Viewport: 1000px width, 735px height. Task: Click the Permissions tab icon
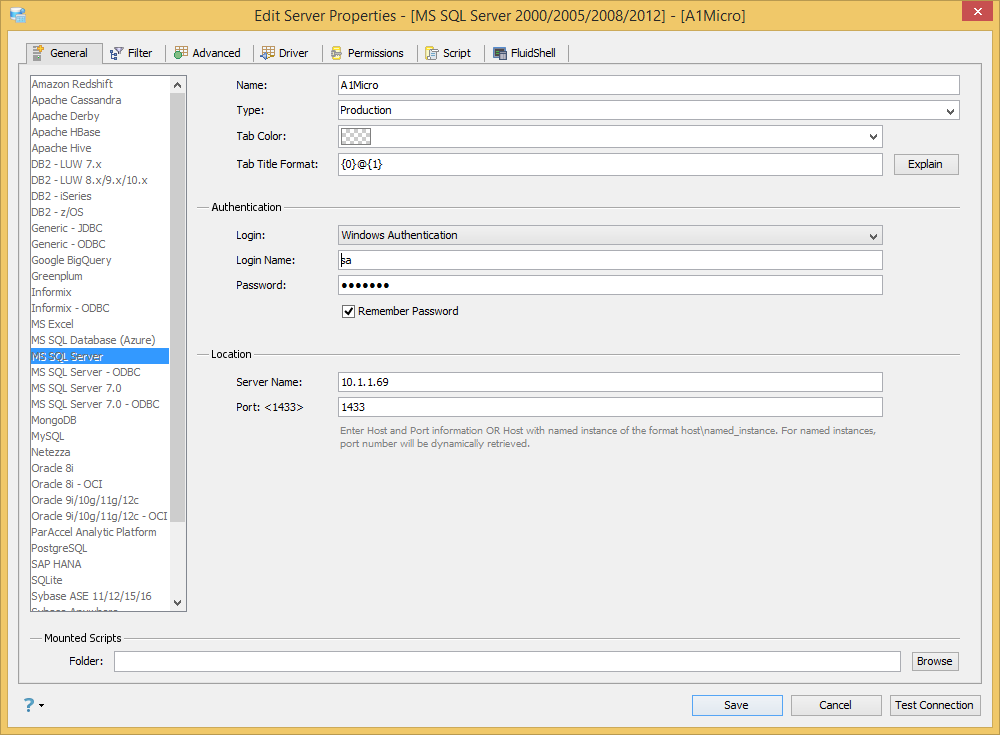point(336,54)
